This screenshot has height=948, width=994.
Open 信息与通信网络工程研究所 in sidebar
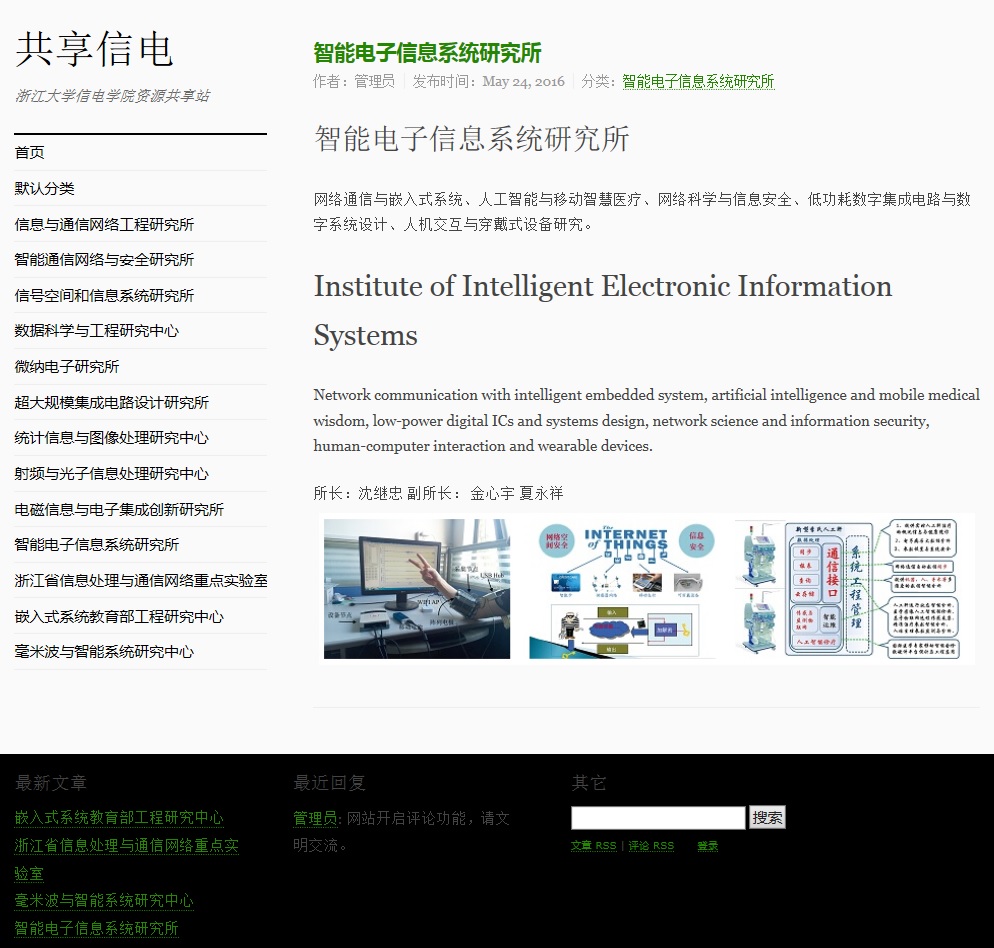point(104,224)
